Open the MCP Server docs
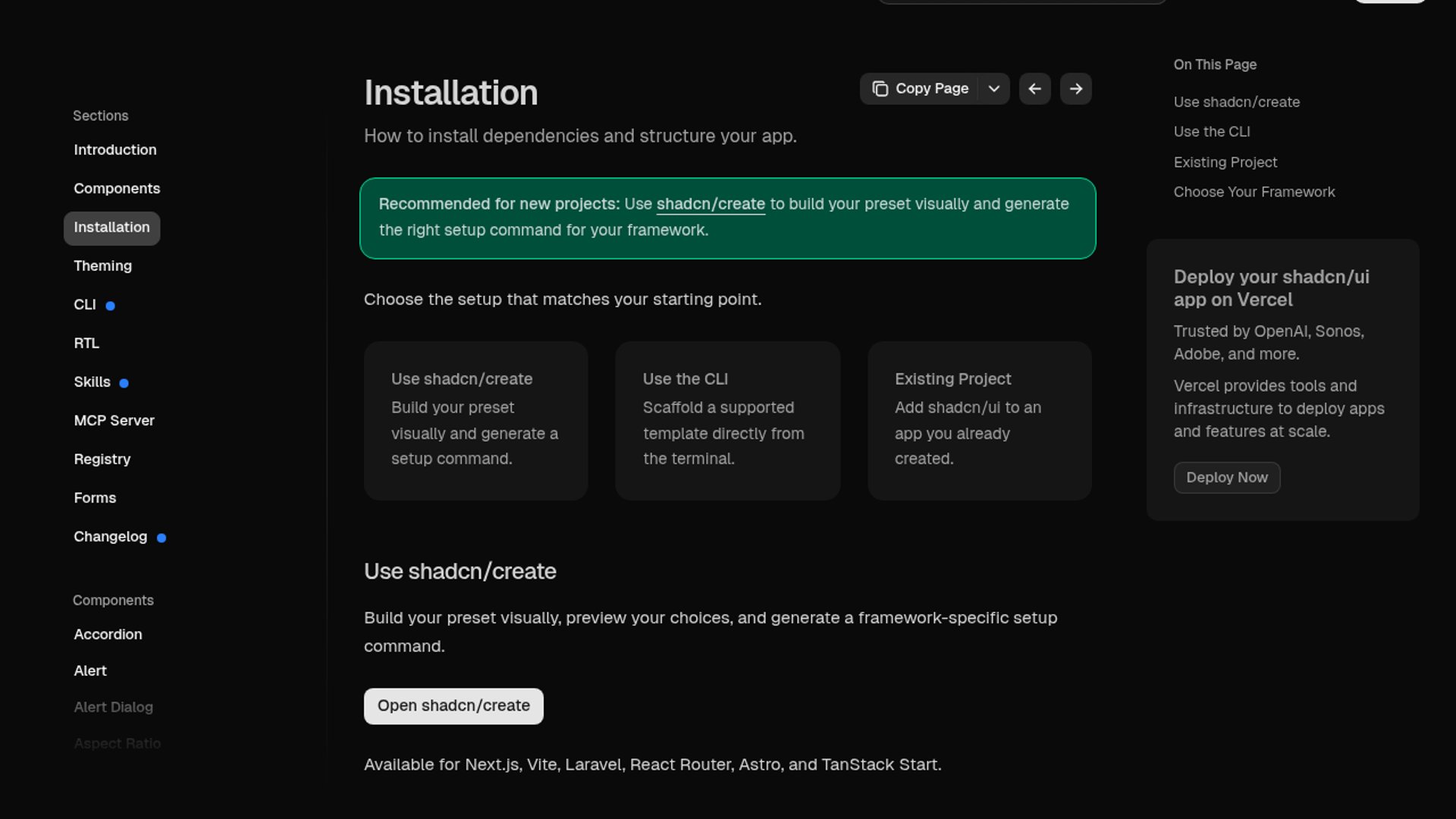This screenshot has width=1456, height=819. [x=114, y=421]
